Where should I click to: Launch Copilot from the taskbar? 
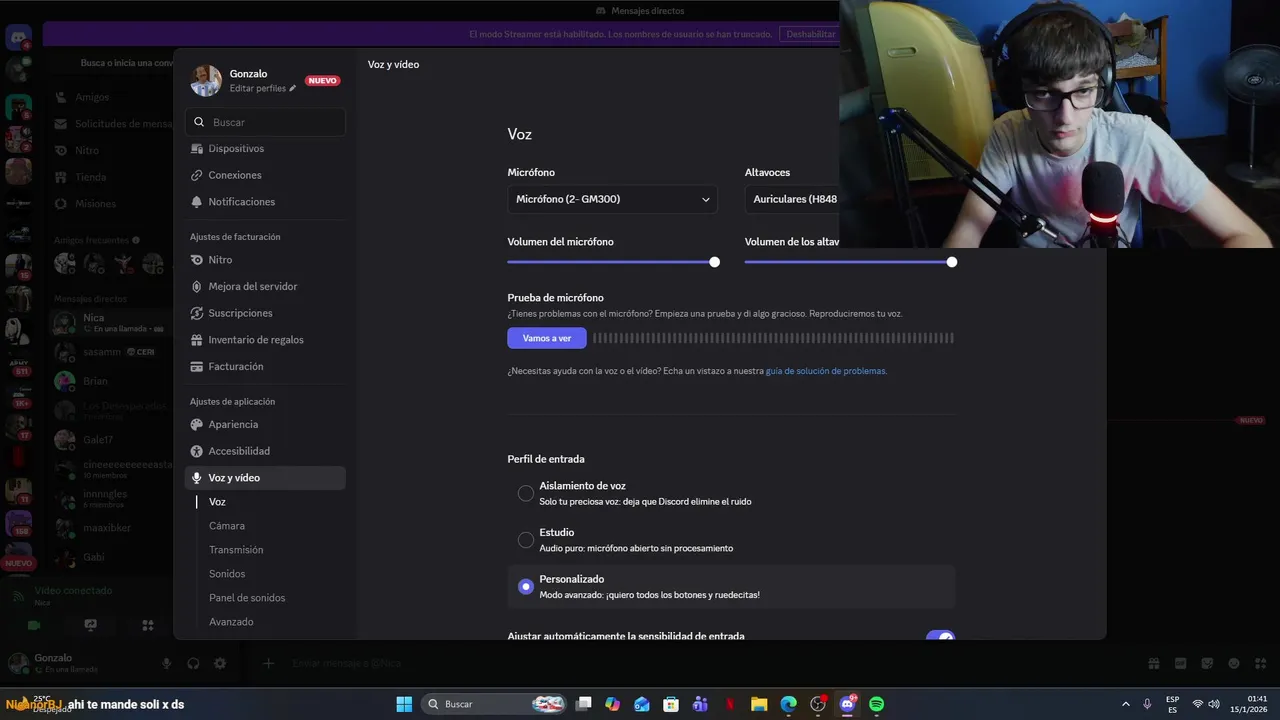click(x=613, y=704)
